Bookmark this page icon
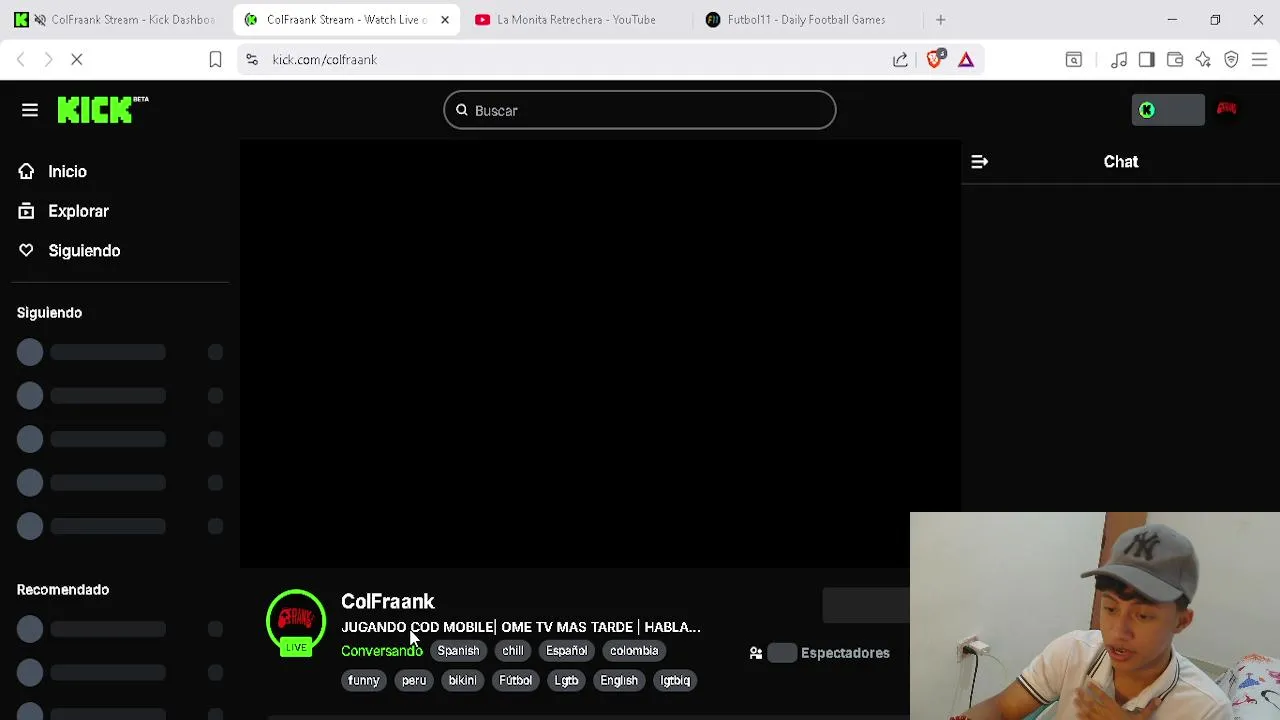This screenshot has width=1280, height=720. (215, 60)
